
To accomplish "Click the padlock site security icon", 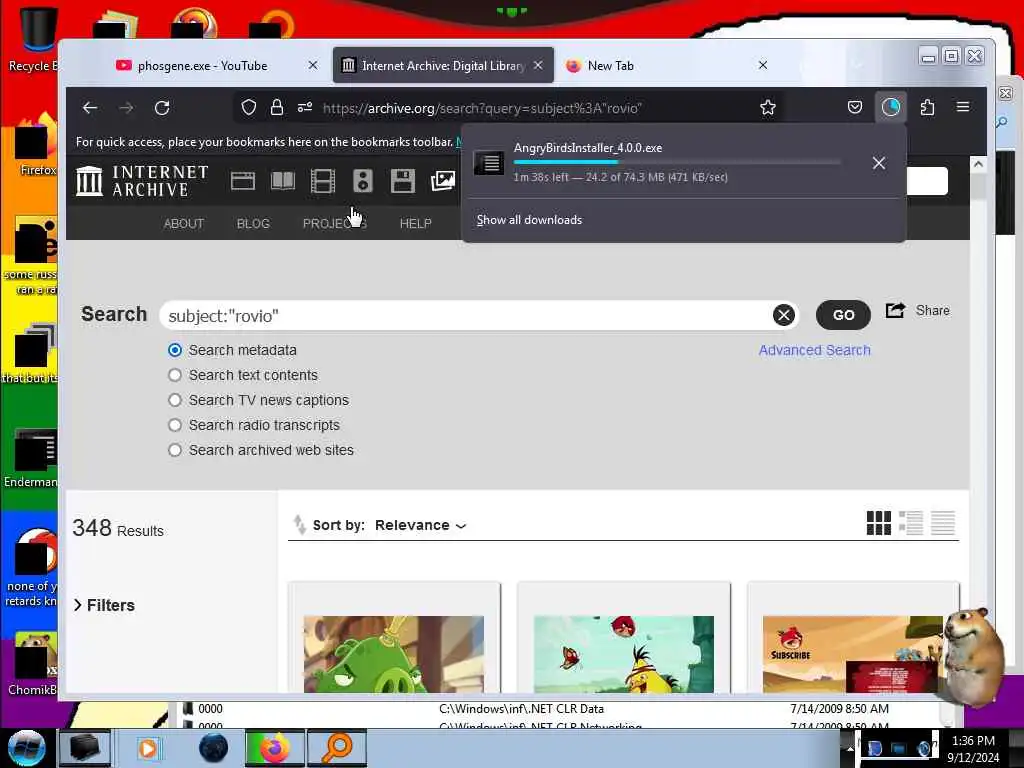I will tap(277, 107).
